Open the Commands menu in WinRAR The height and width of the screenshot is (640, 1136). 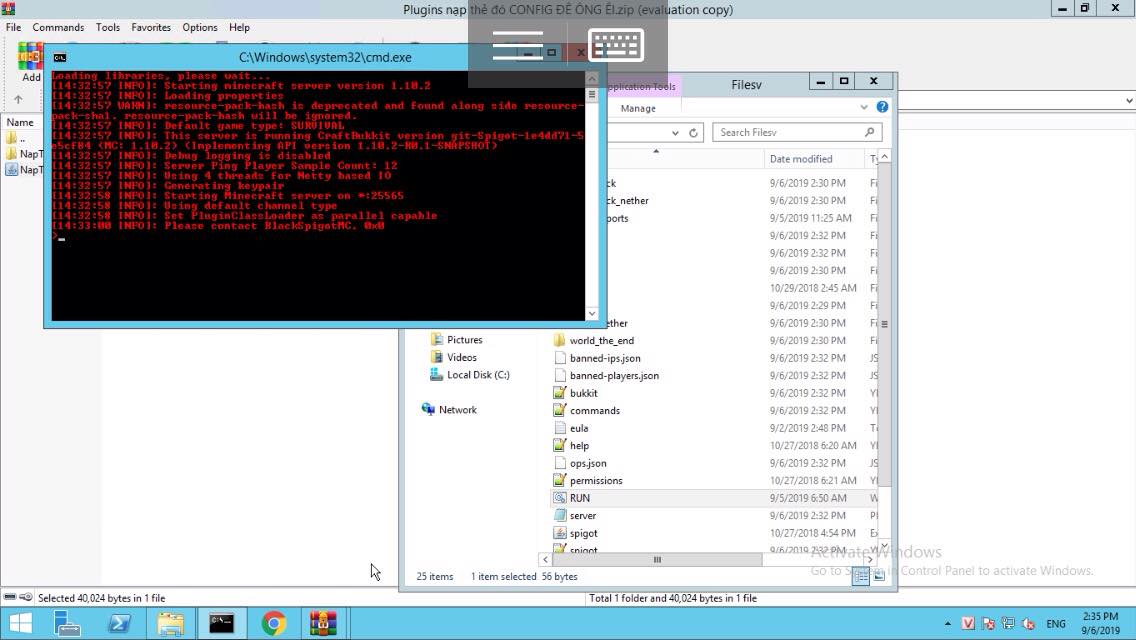[58, 27]
